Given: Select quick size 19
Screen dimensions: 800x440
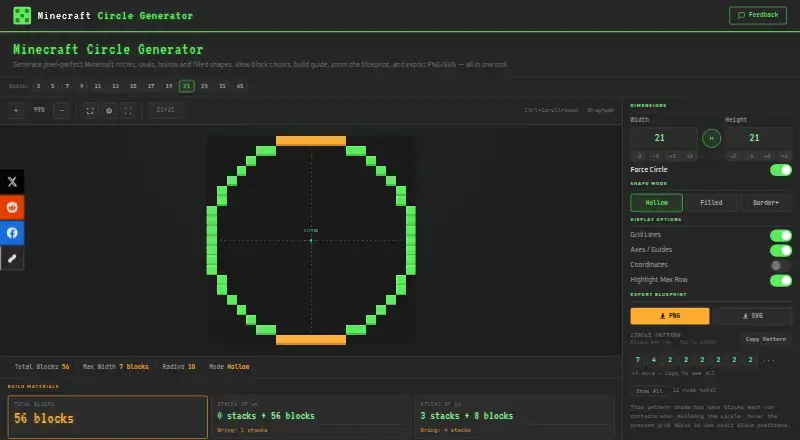Looking at the screenshot, I should click(169, 86).
